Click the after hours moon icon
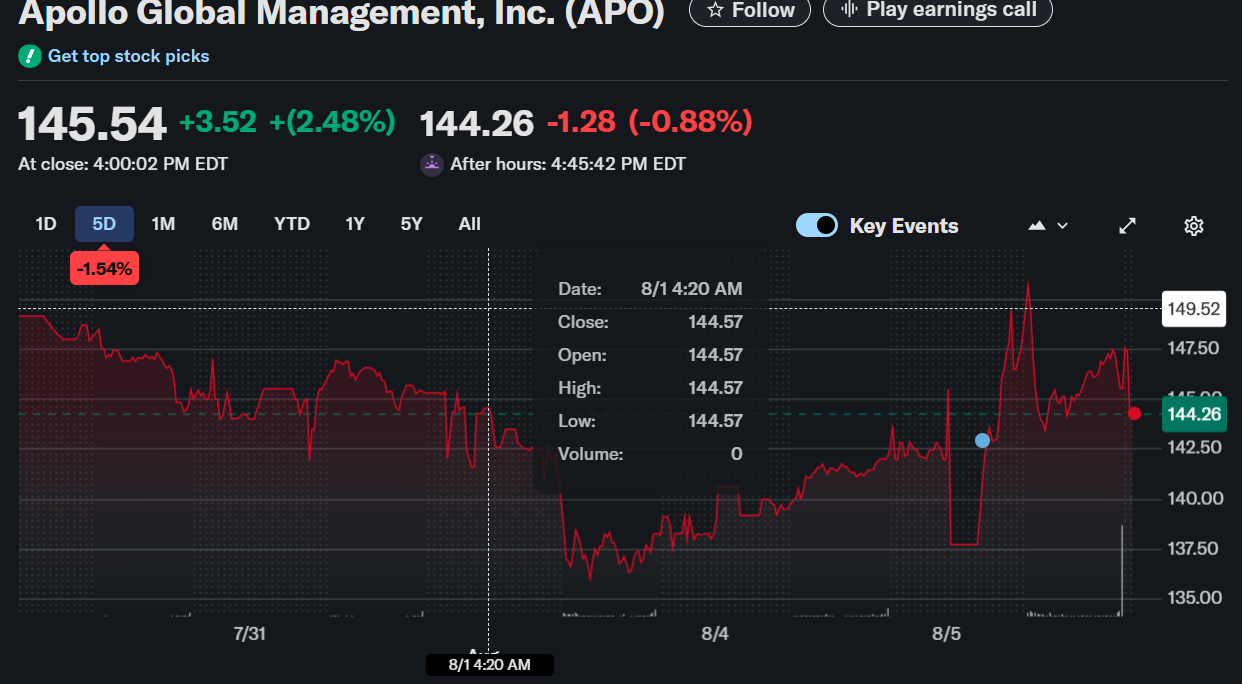Viewport: 1242px width, 684px height. point(432,164)
